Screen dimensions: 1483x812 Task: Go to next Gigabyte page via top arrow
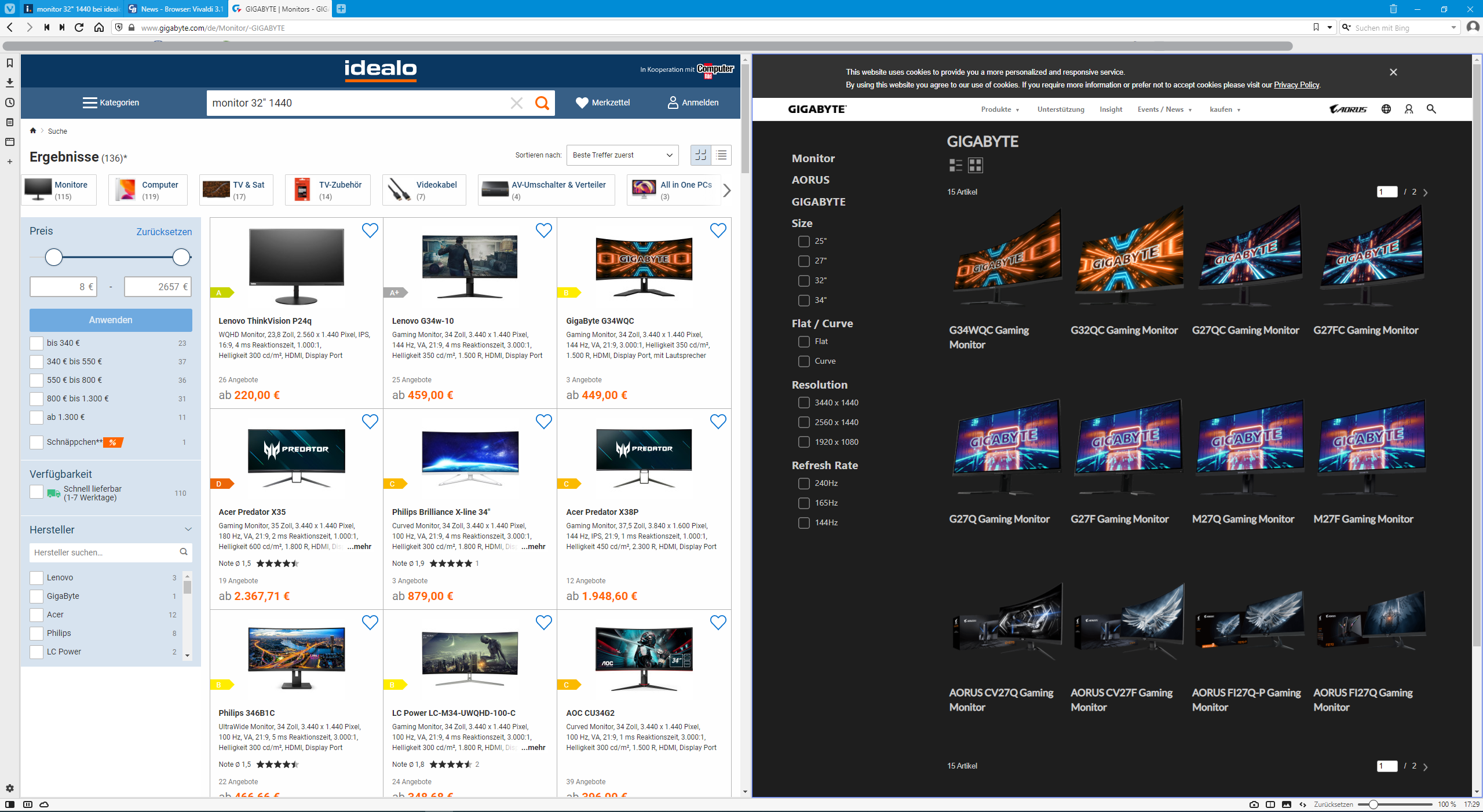click(1426, 192)
